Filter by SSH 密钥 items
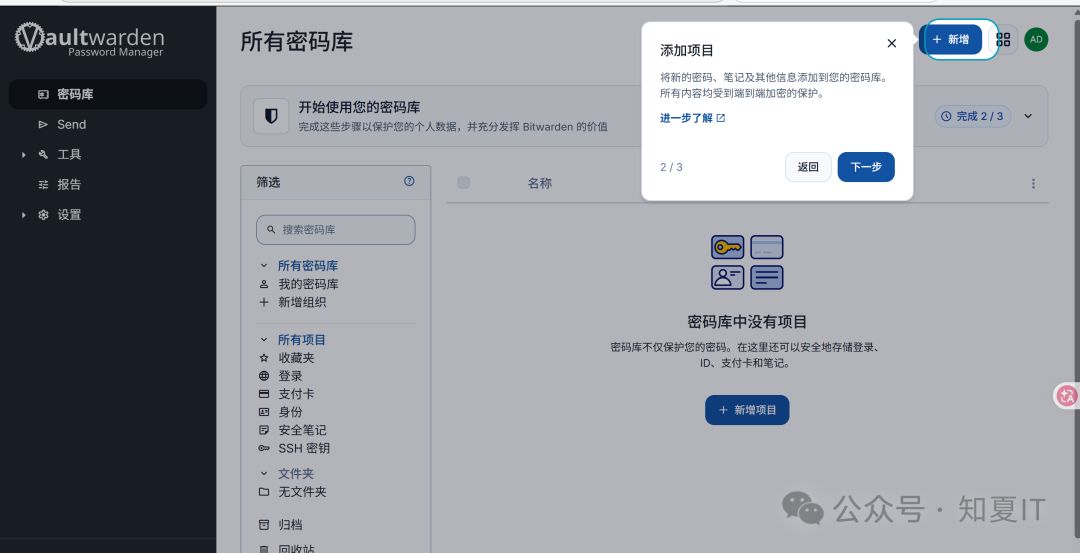The height and width of the screenshot is (553, 1080). pos(304,448)
